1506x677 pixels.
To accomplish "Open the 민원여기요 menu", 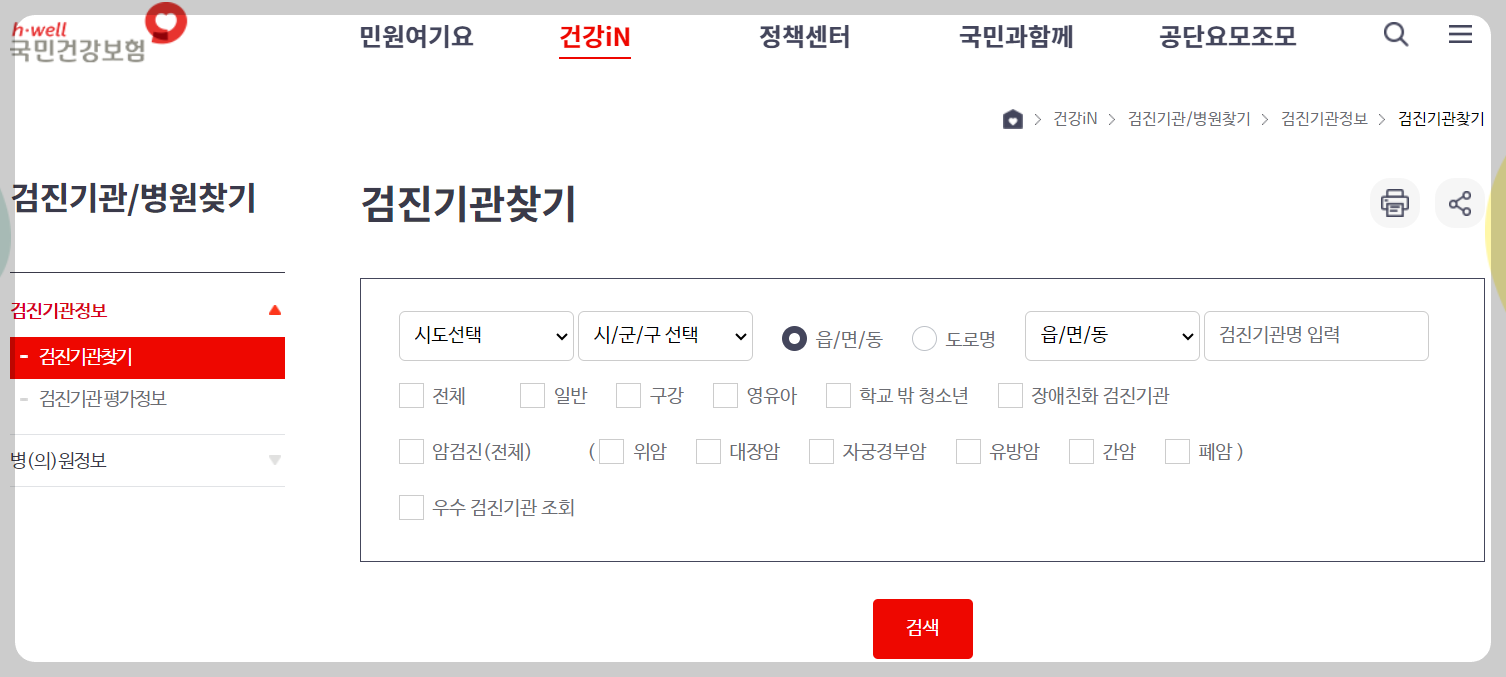I will tap(415, 36).
